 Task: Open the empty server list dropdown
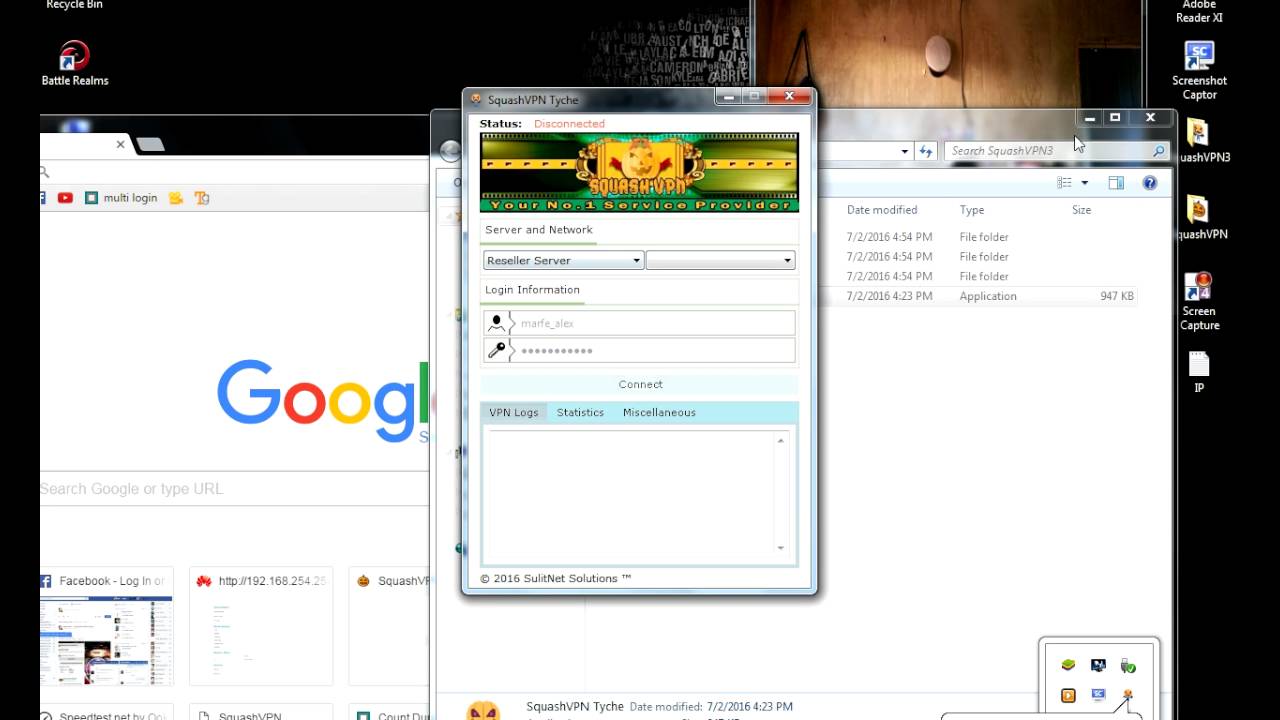[720, 260]
